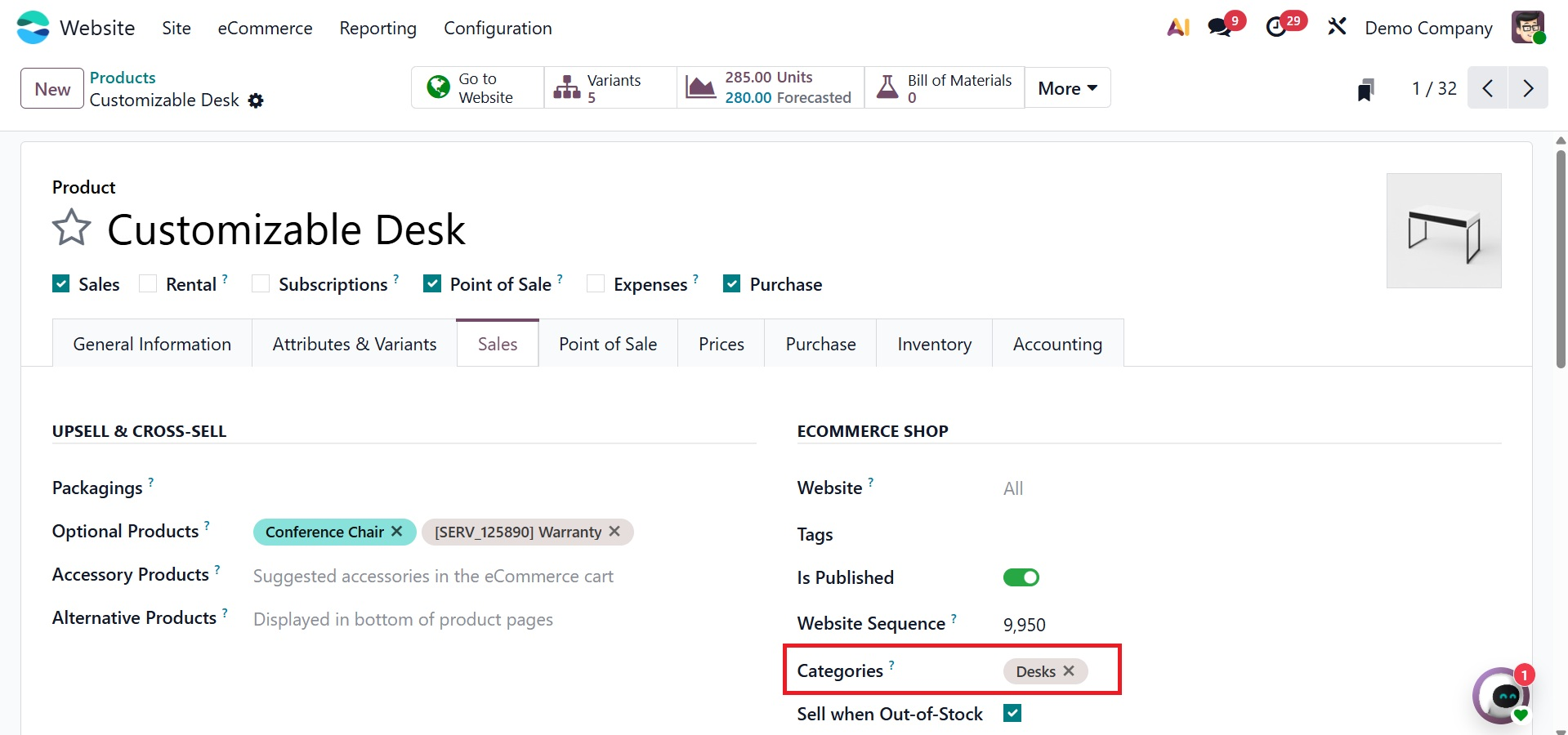Click the favorite star next to Customizable Desk
1568x735 pixels.
72,228
